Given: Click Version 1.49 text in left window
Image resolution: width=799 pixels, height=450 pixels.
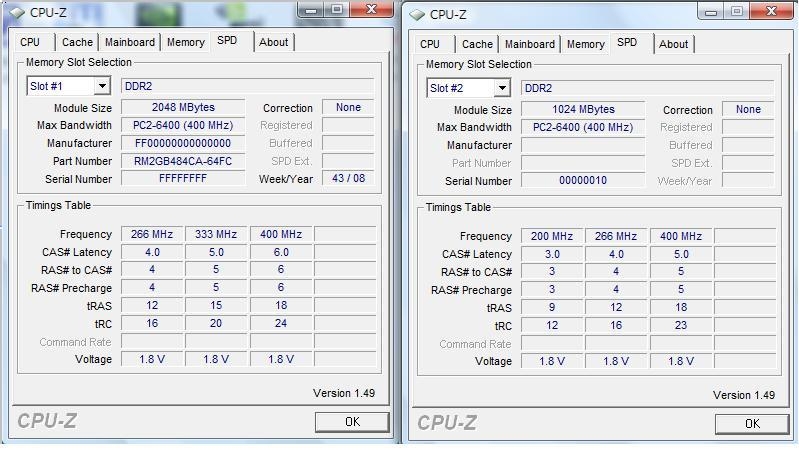Looking at the screenshot, I should 344,393.
